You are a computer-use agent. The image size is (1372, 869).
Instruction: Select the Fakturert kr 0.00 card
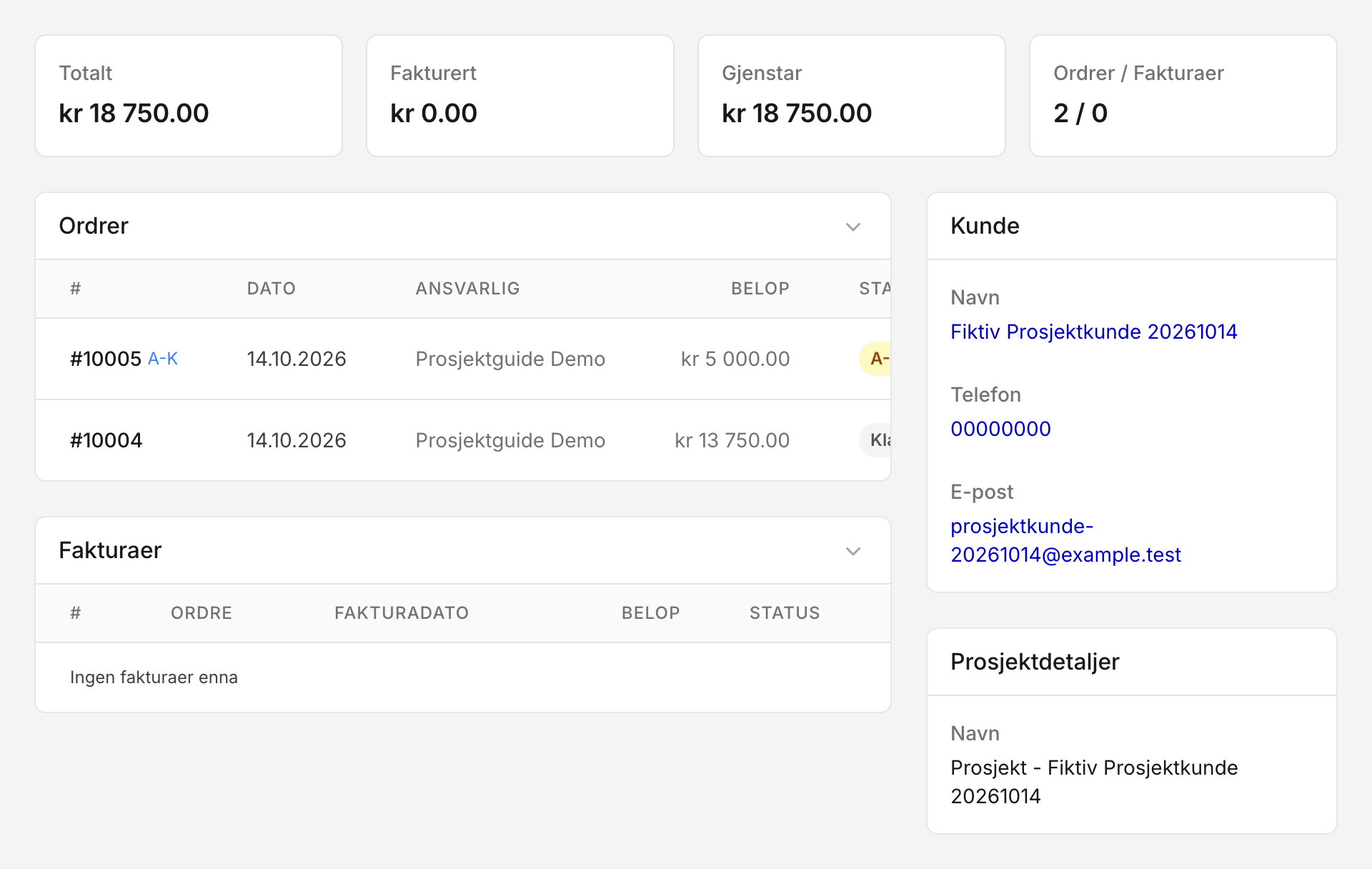click(520, 96)
